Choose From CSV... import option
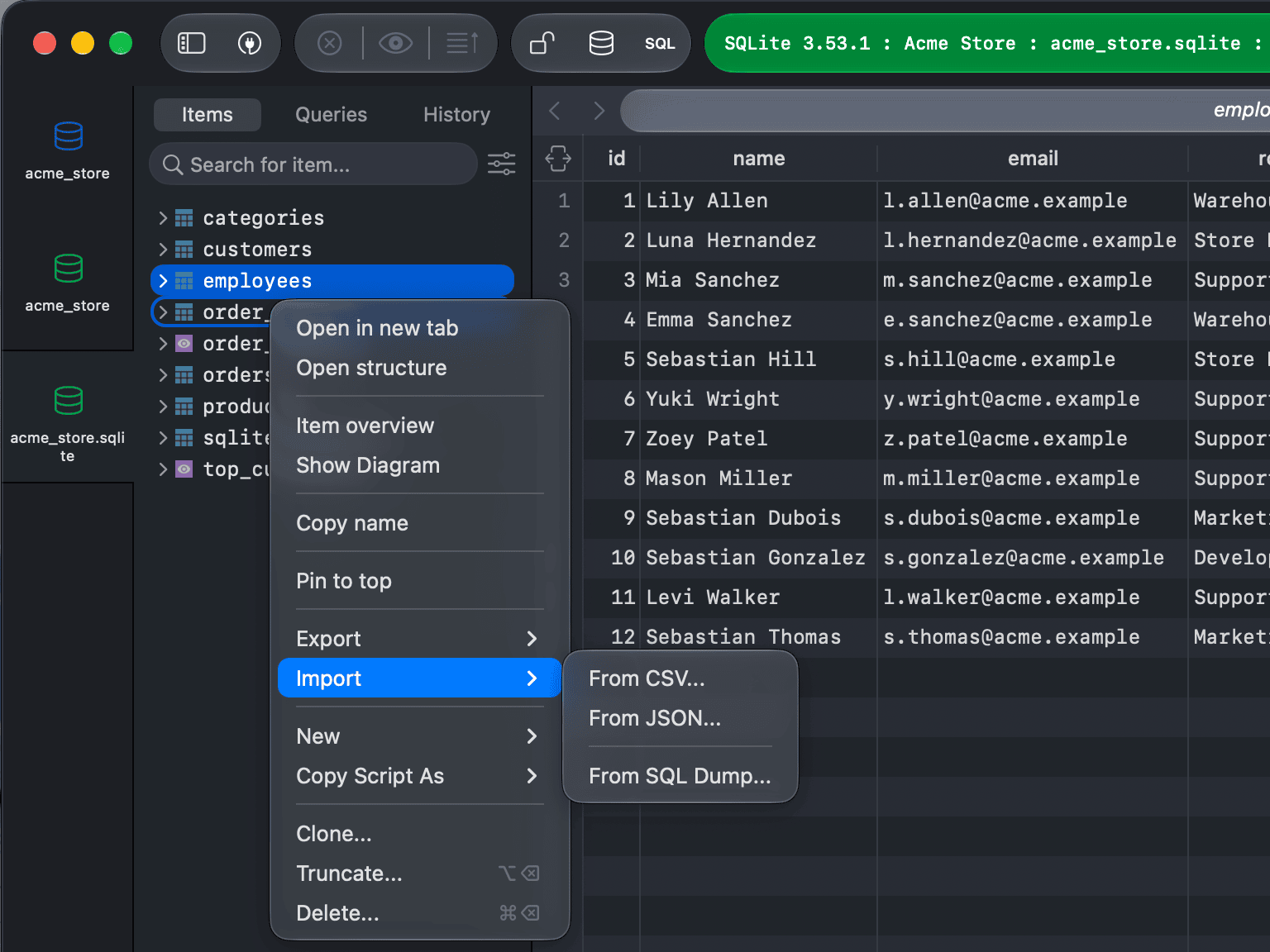 (x=680, y=678)
